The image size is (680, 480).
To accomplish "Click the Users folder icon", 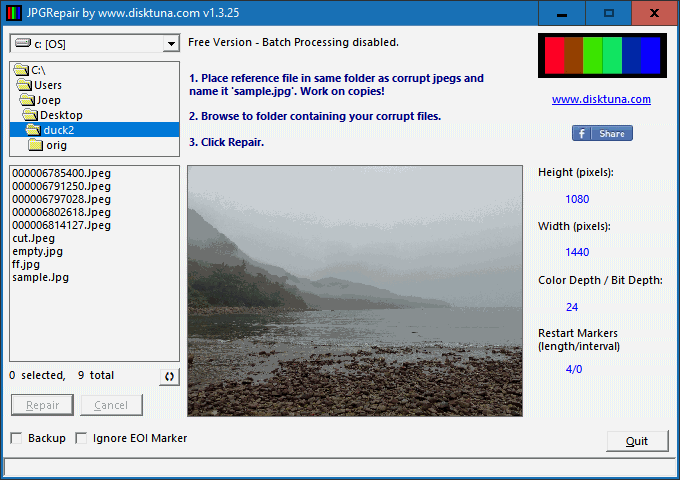I will 24,85.
